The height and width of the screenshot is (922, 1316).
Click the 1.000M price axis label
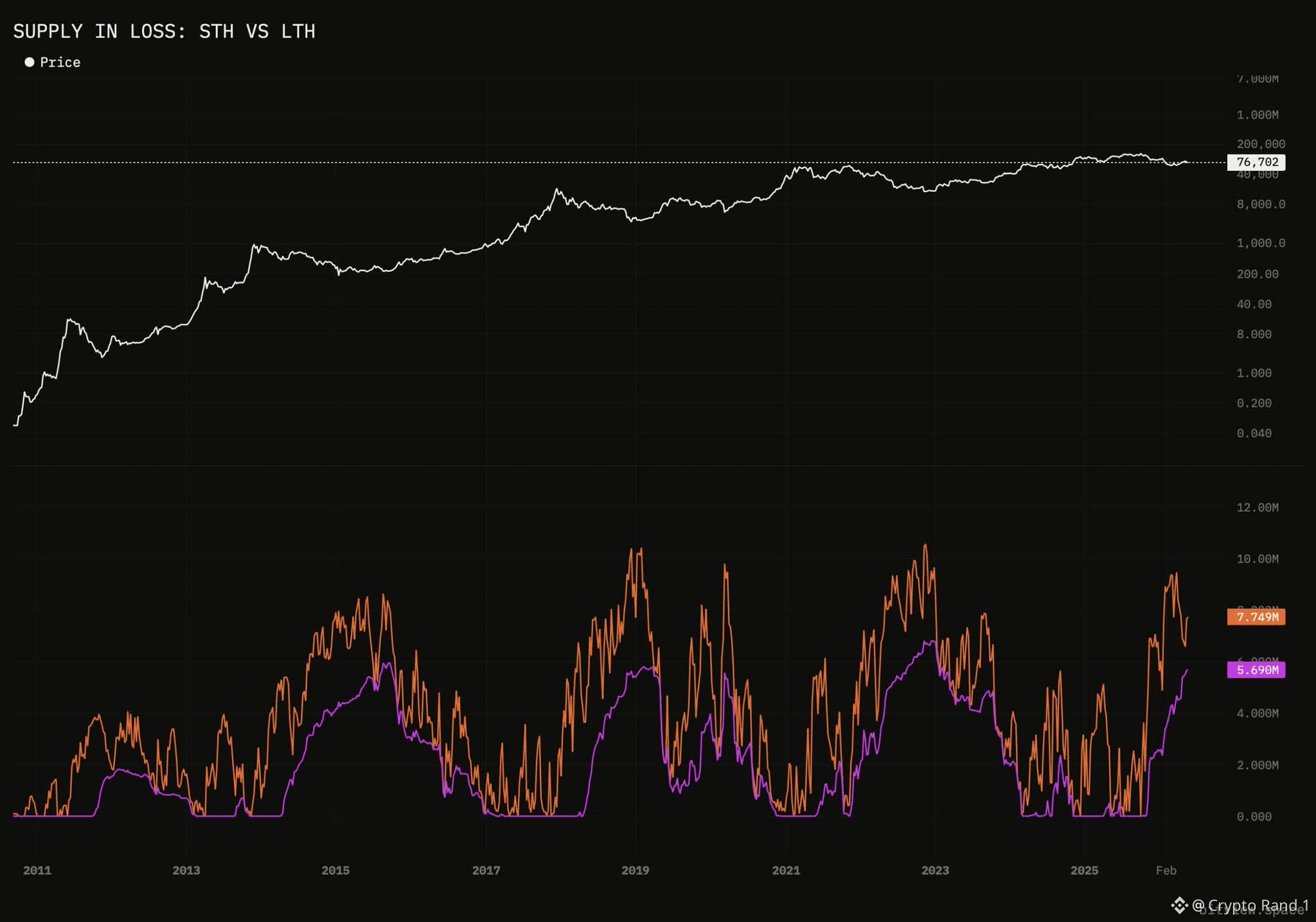(x=1258, y=115)
